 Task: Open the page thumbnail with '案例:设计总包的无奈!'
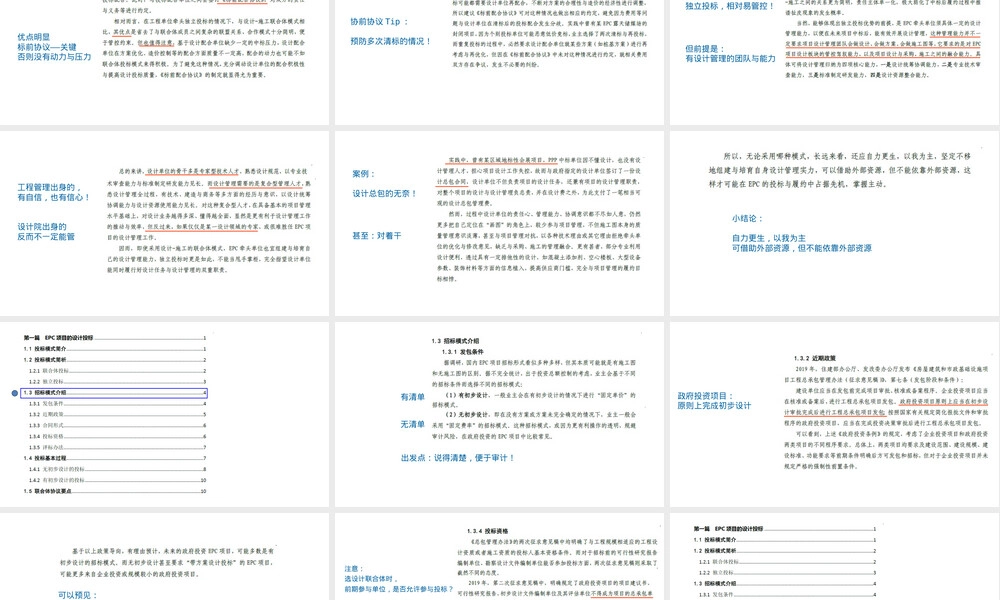(x=499, y=223)
